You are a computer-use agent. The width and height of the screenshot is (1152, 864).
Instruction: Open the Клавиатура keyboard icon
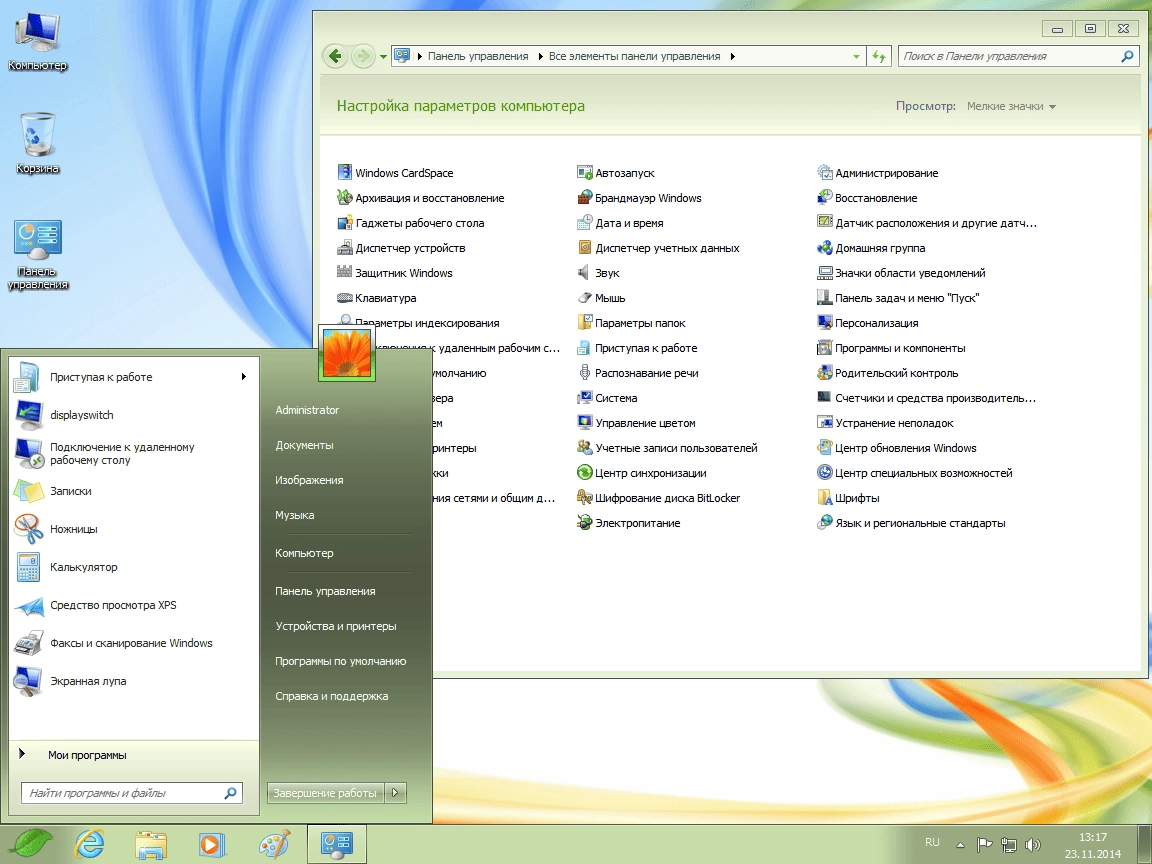pyautogui.click(x=345, y=298)
